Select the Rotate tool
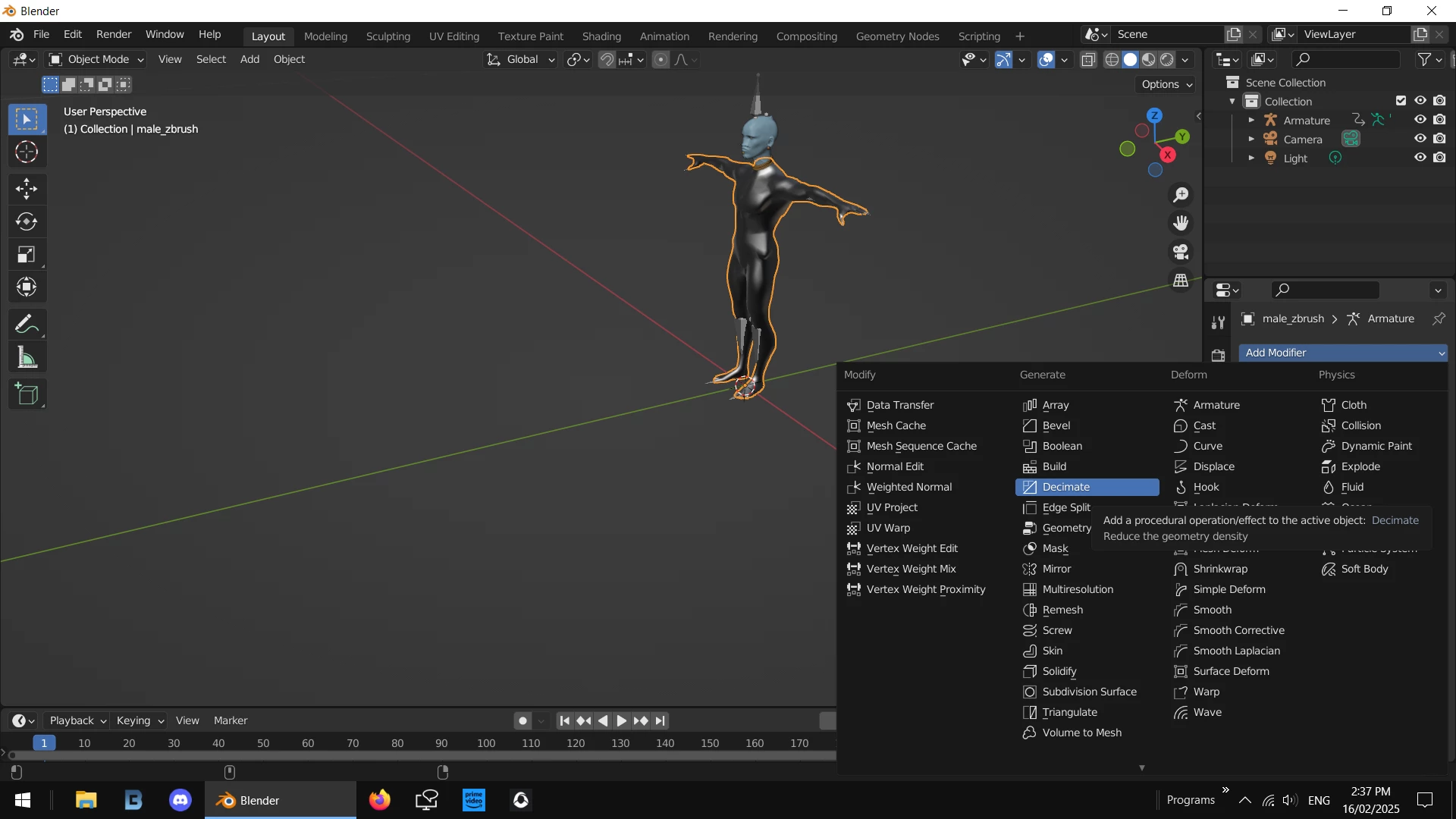Viewport: 1456px width, 819px height. [x=27, y=221]
